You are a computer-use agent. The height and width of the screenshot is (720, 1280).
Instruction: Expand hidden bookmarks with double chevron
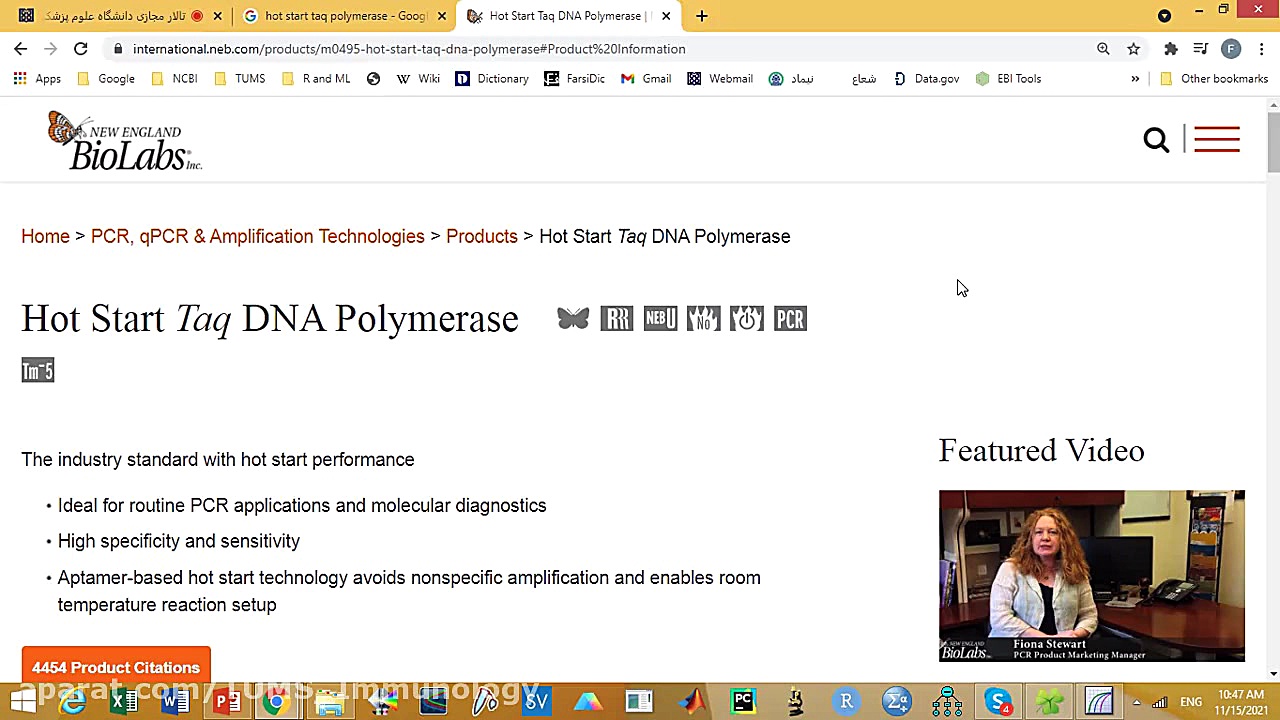click(x=1135, y=78)
